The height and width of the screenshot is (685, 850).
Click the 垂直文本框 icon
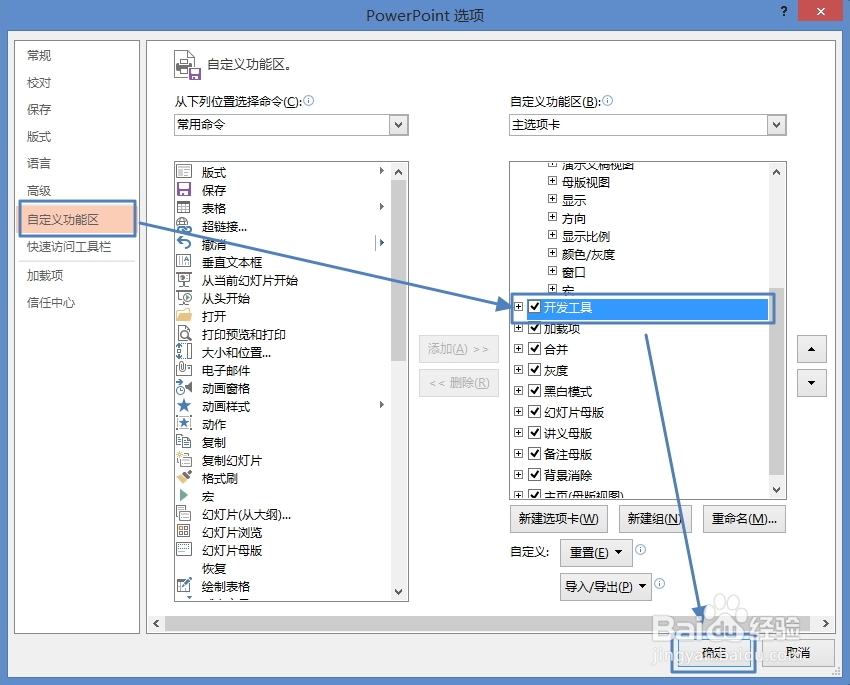coord(184,261)
